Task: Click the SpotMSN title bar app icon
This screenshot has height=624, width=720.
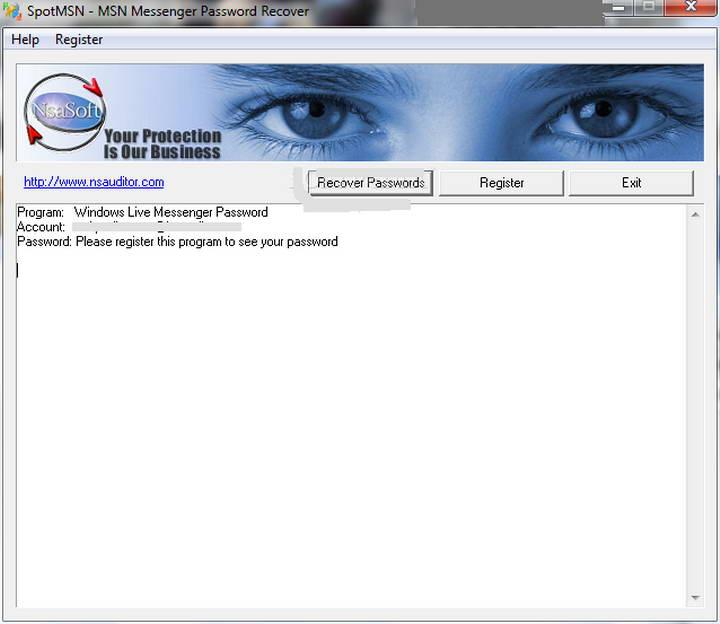Action: (x=12, y=11)
